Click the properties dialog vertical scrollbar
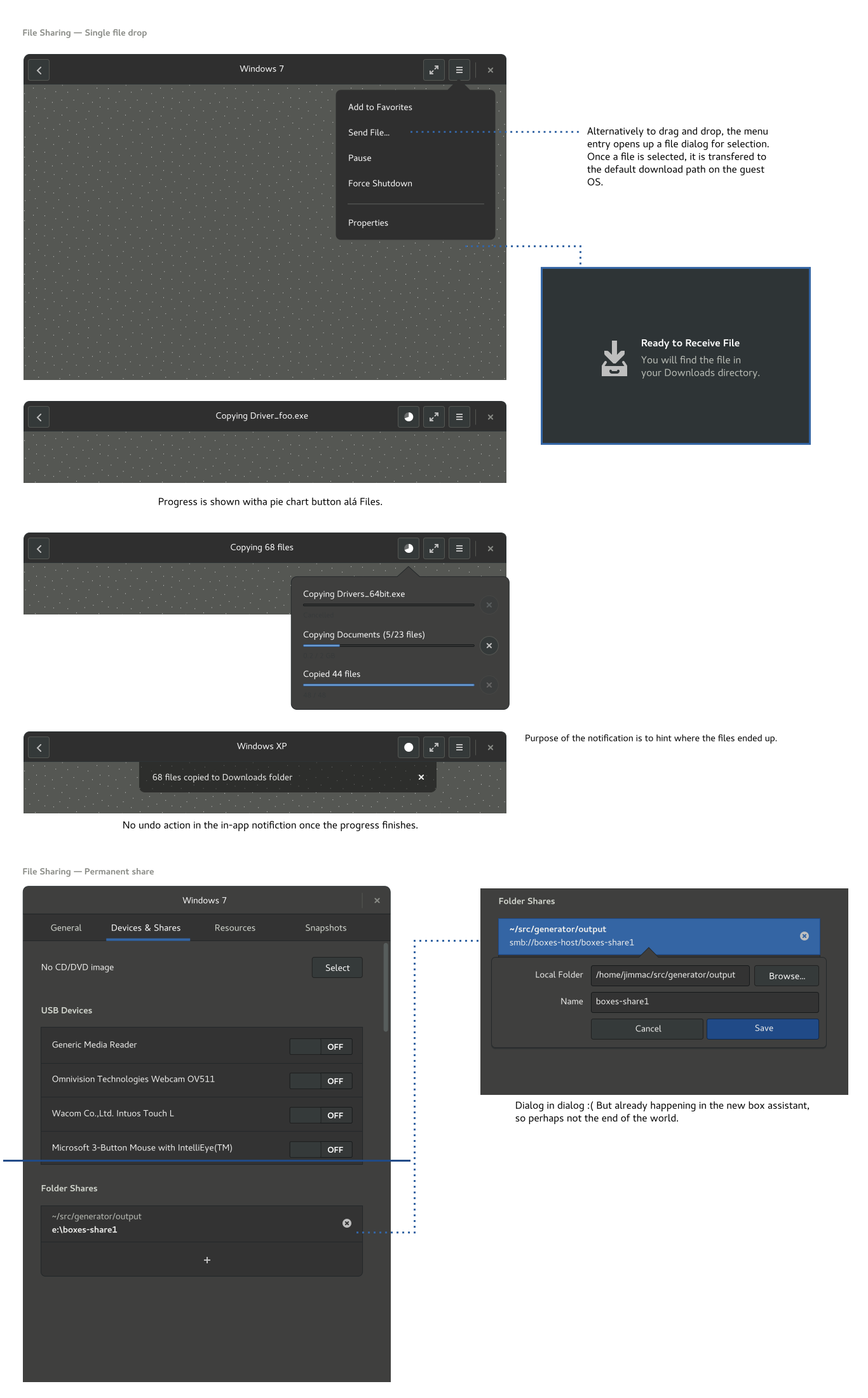 point(386,987)
